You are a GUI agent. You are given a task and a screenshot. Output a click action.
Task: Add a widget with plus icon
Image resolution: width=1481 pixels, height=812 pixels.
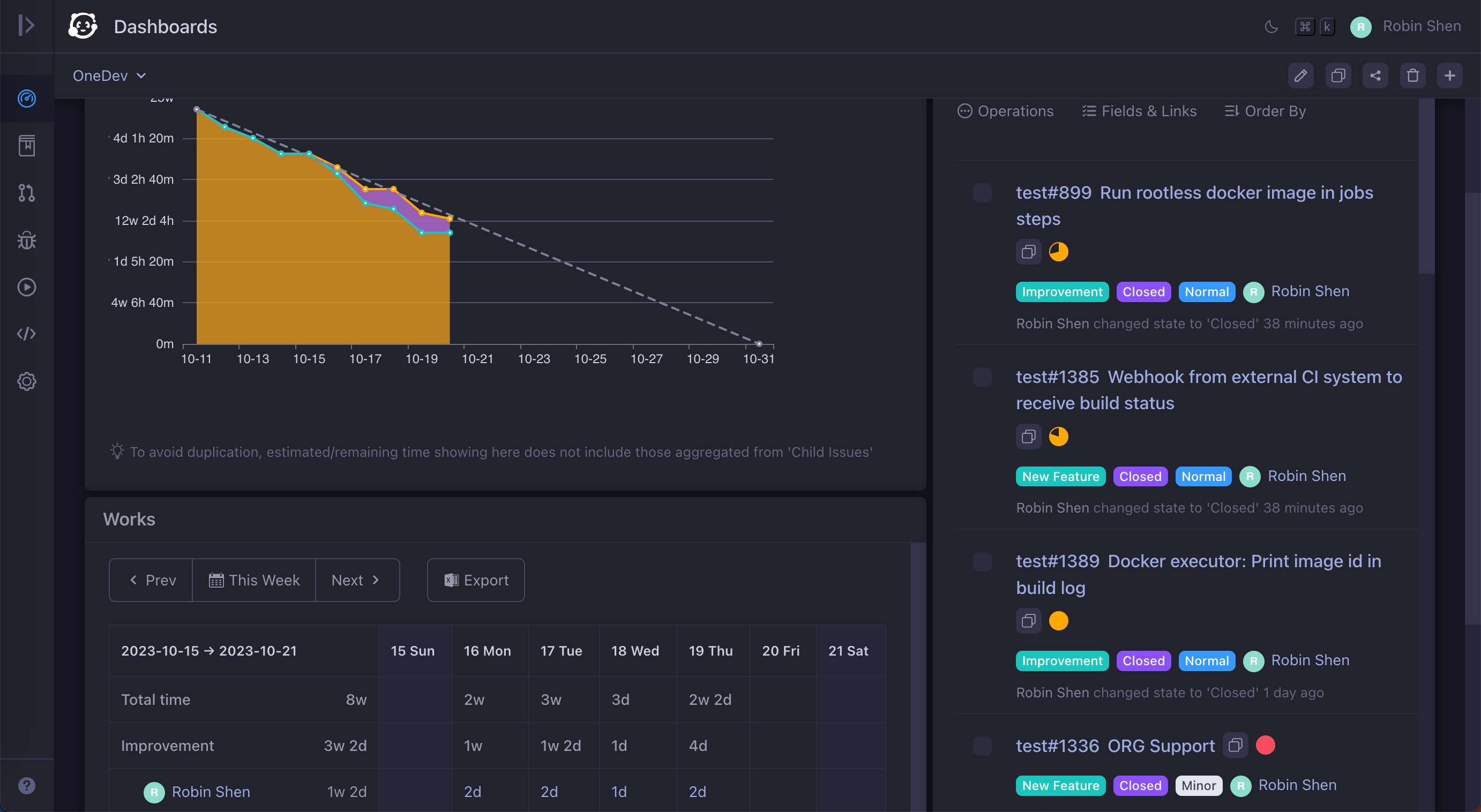tap(1449, 76)
